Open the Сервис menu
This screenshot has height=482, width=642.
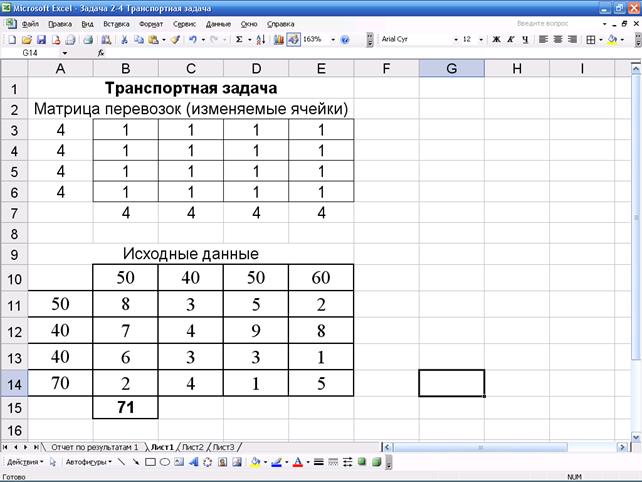184,24
